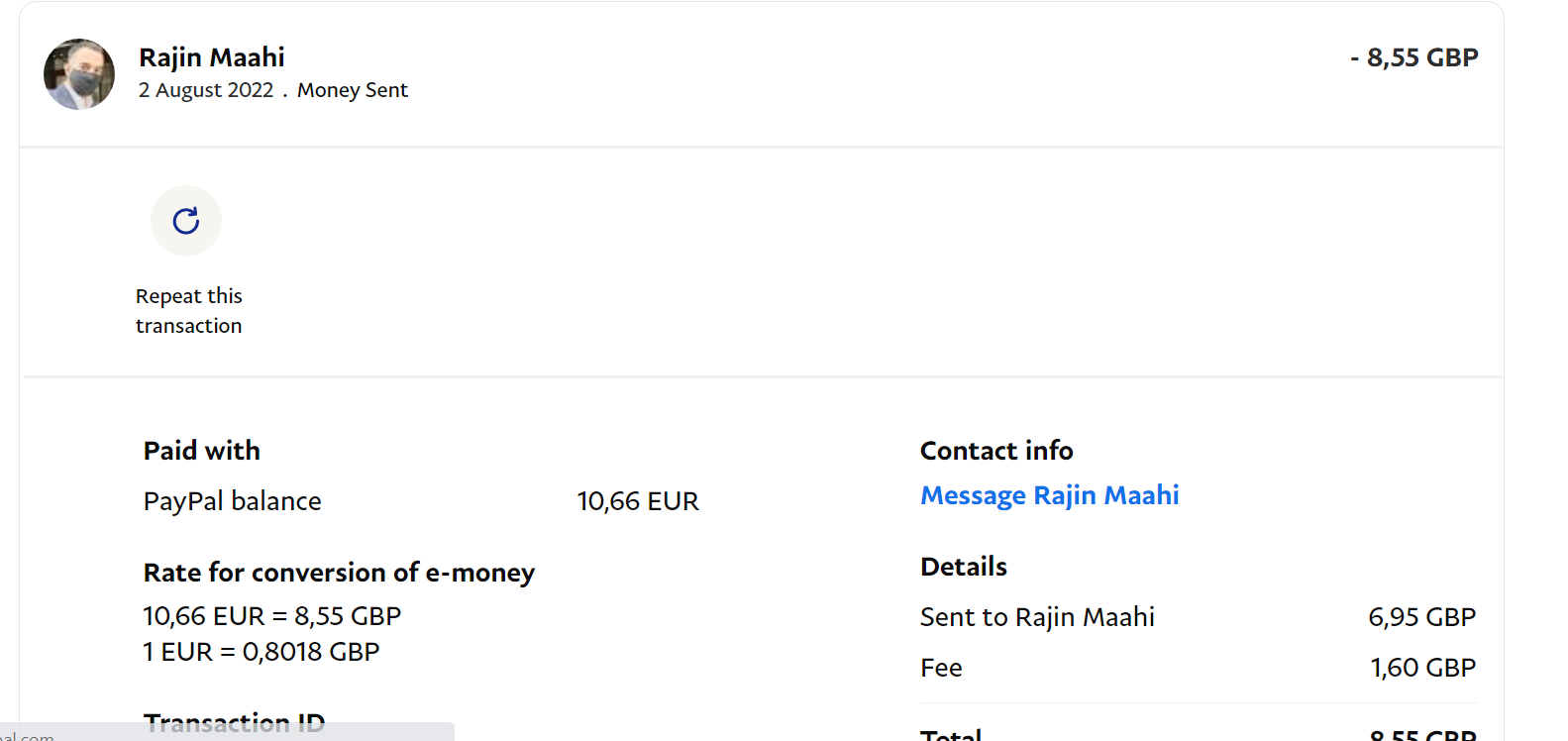1568x741 pixels.
Task: Click the Money Sent status text
Action: (x=353, y=90)
